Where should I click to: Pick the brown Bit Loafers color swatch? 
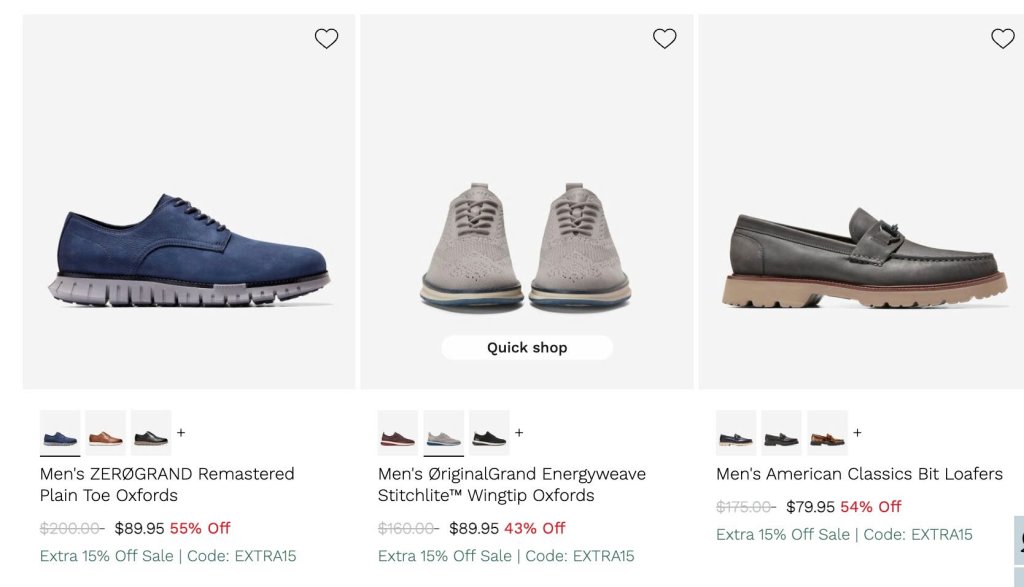click(827, 433)
